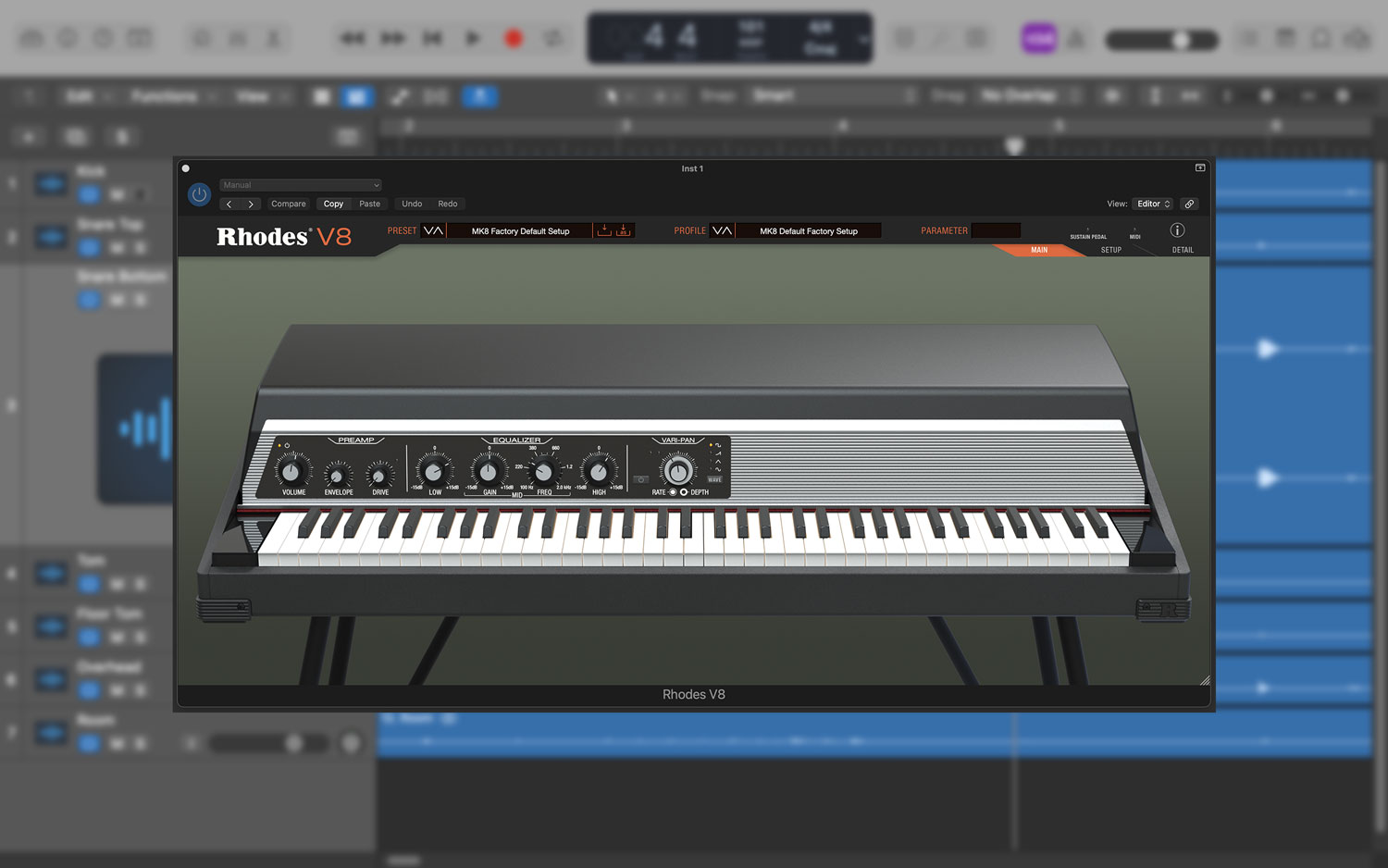Click the DRIVE knob
Screen dimensions: 1388x868
[x=378, y=477]
